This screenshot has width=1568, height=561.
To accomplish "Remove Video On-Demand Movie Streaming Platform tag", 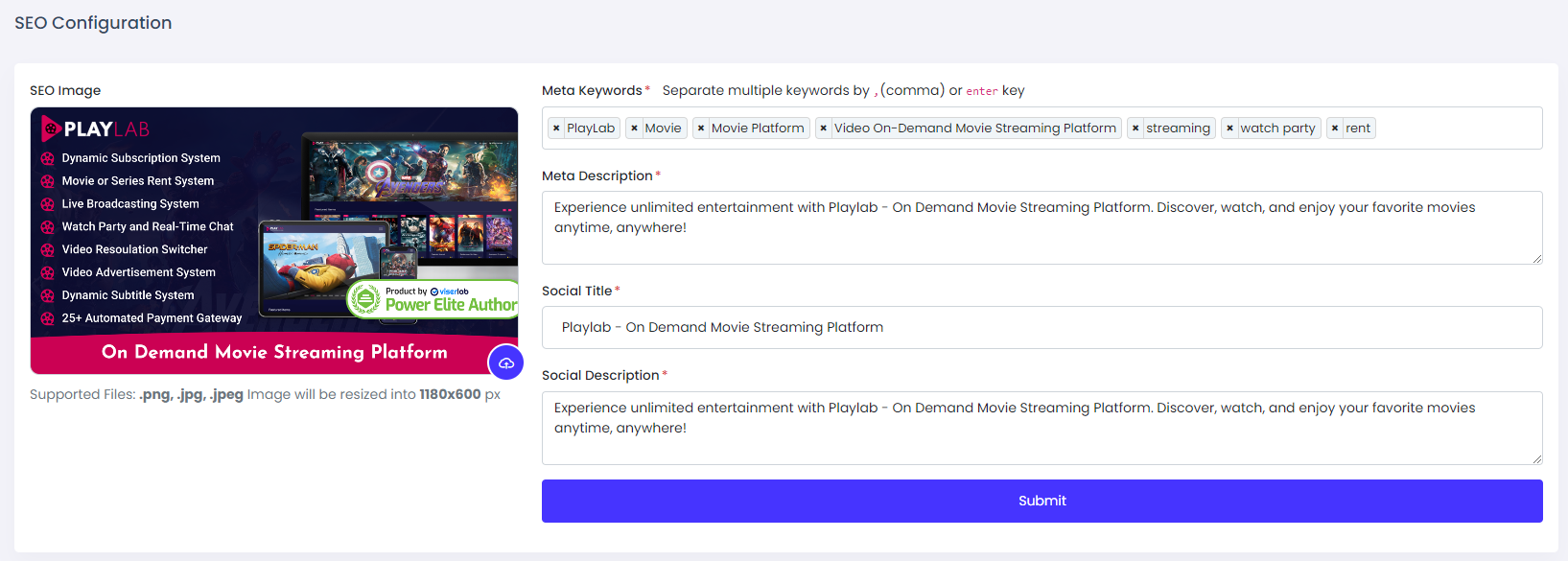I will pos(823,129).
